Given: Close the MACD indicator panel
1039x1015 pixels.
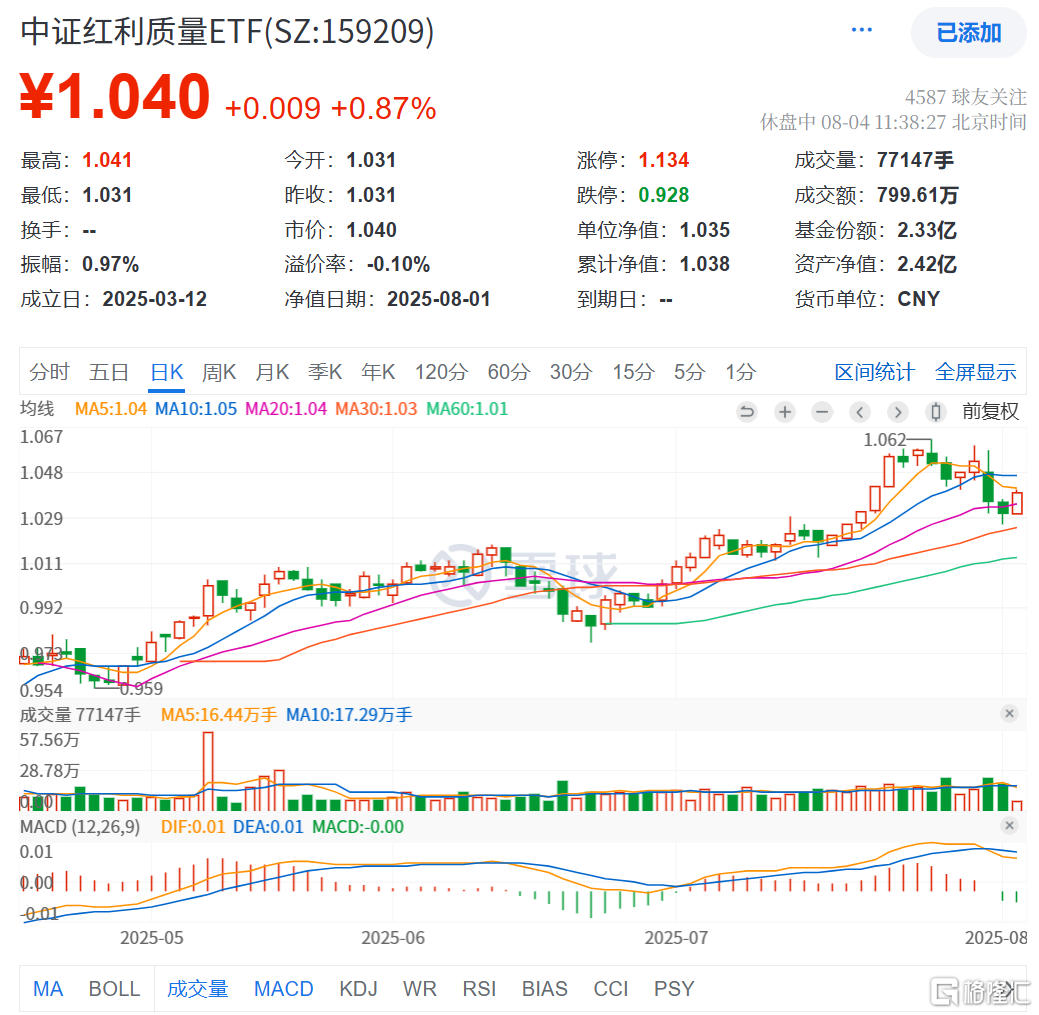Looking at the screenshot, I should click(x=1009, y=826).
